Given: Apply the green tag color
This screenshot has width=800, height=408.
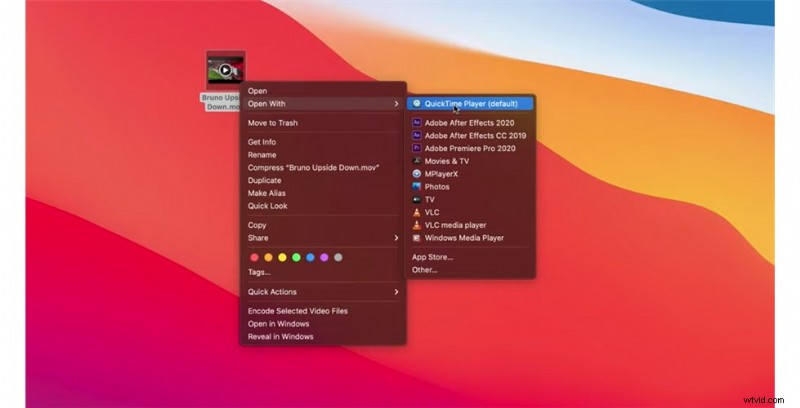Looking at the screenshot, I should point(296,258).
